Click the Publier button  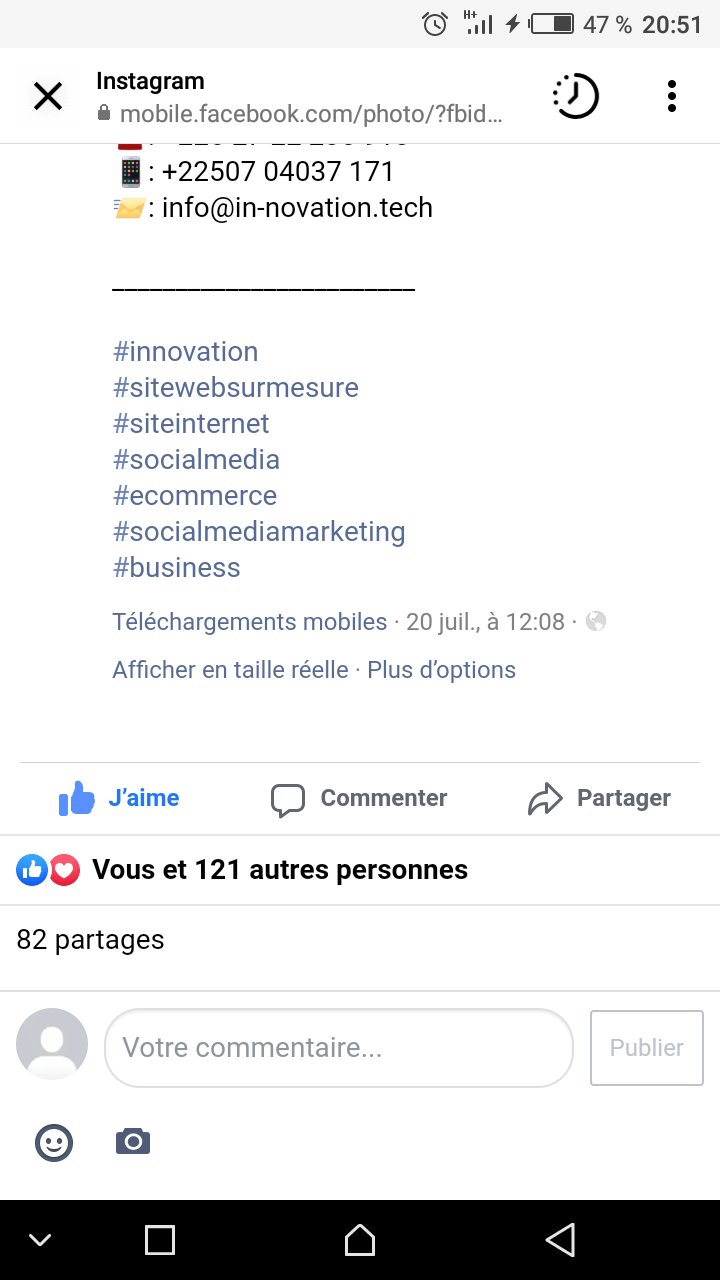pyautogui.click(x=646, y=1048)
